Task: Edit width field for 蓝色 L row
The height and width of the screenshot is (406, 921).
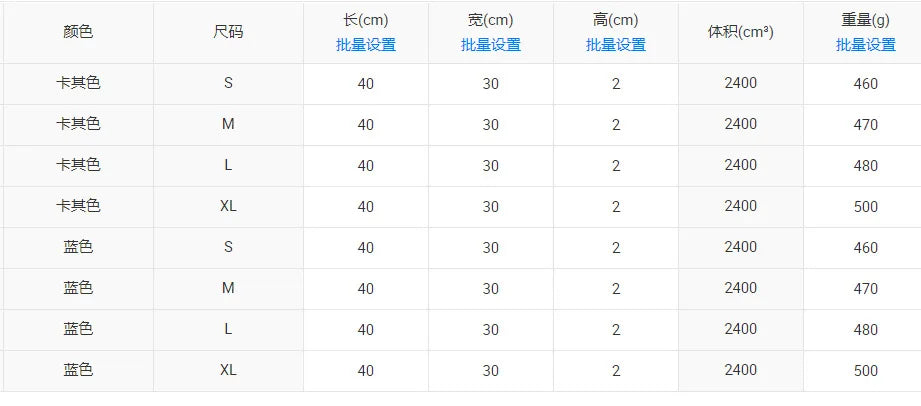Action: (490, 330)
